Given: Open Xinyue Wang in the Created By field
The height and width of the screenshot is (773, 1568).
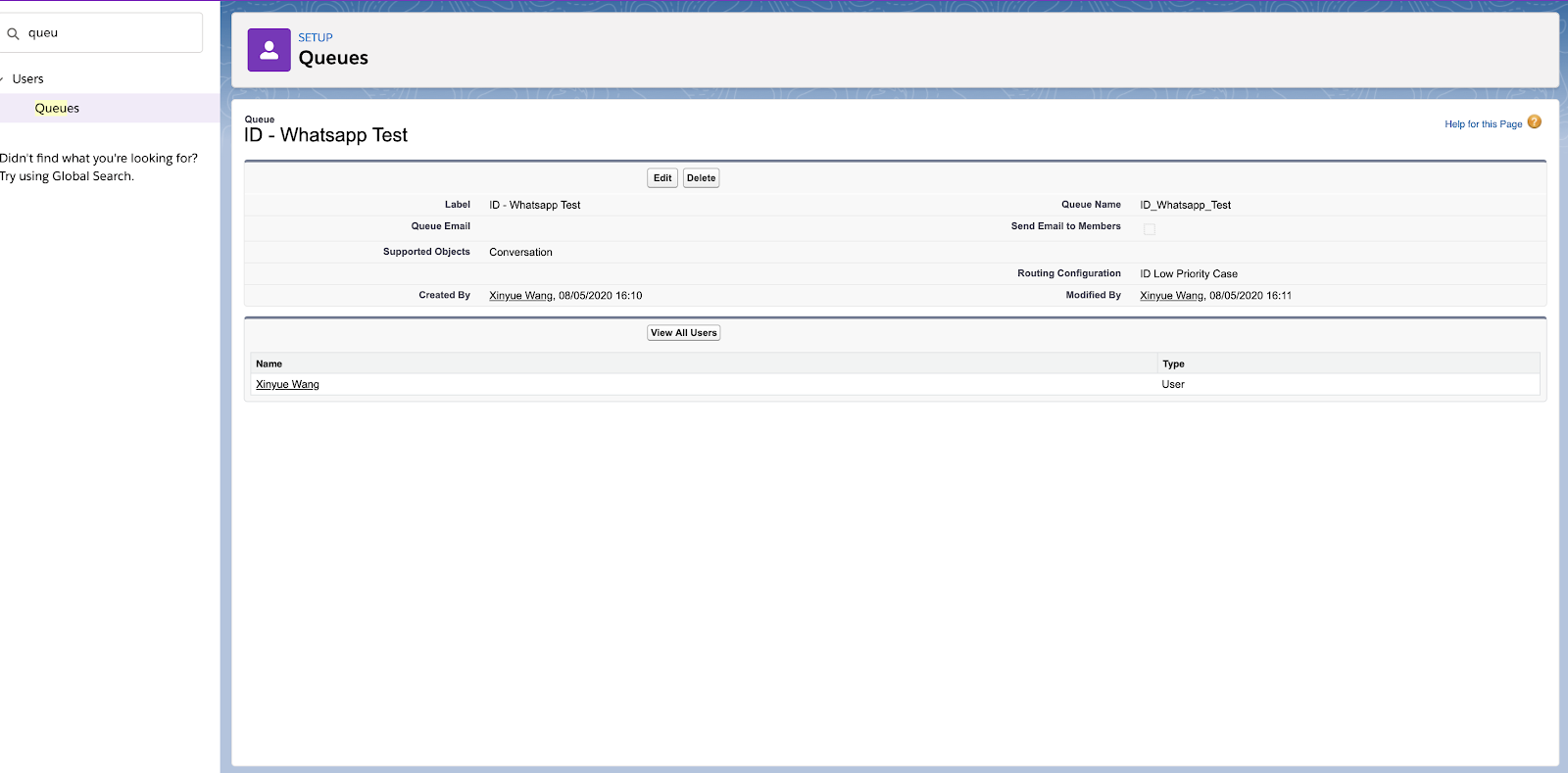Looking at the screenshot, I should (x=520, y=296).
